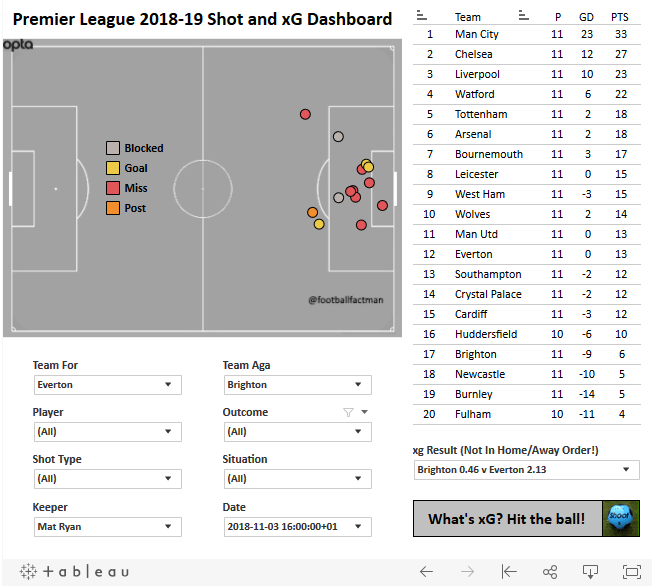Open the share icon in the toolbar
This screenshot has width=652, height=586.
tap(549, 571)
